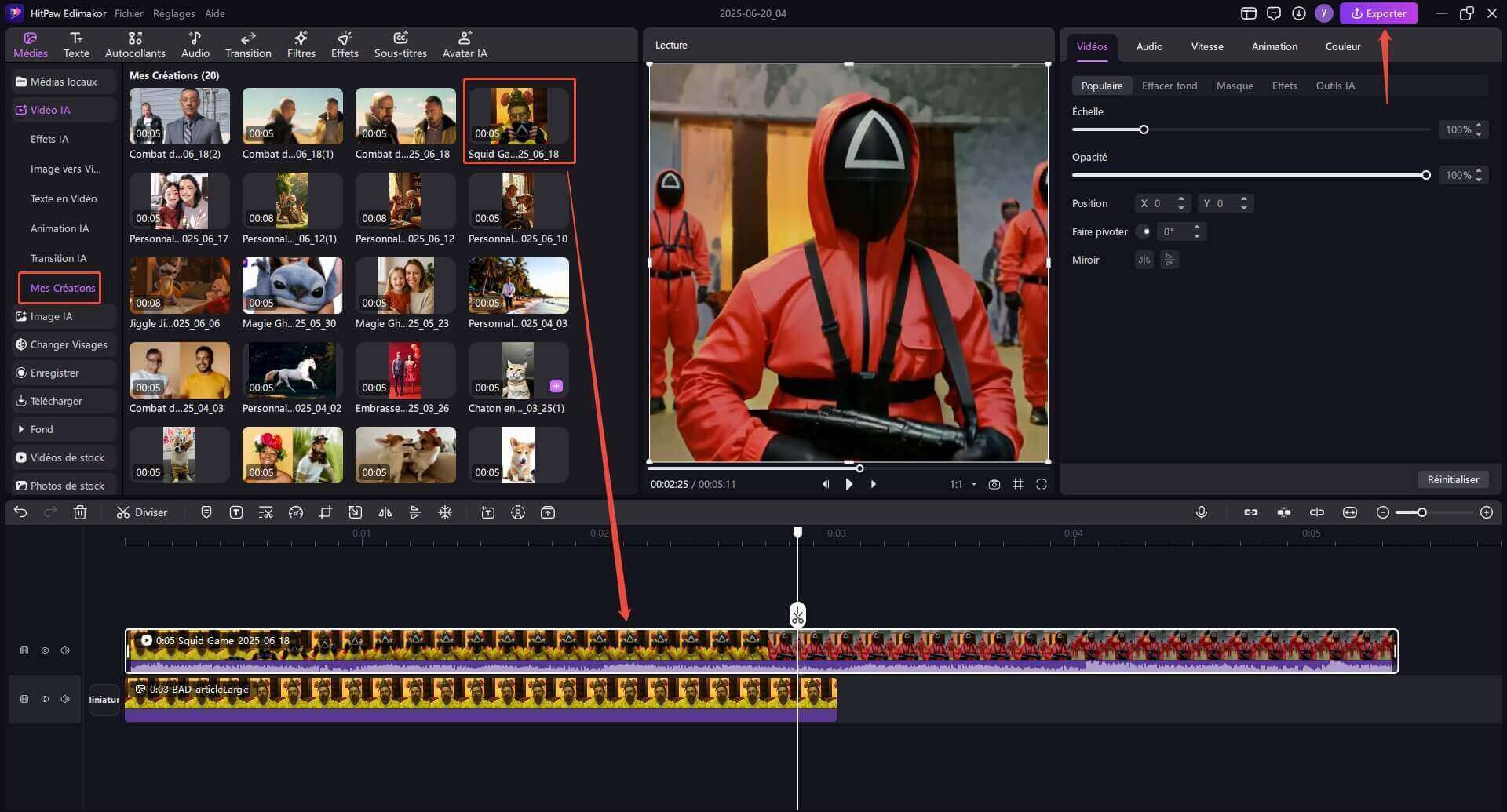
Task: Open the preview aspect ratio 1:1 dropdown
Action: pyautogui.click(x=963, y=484)
